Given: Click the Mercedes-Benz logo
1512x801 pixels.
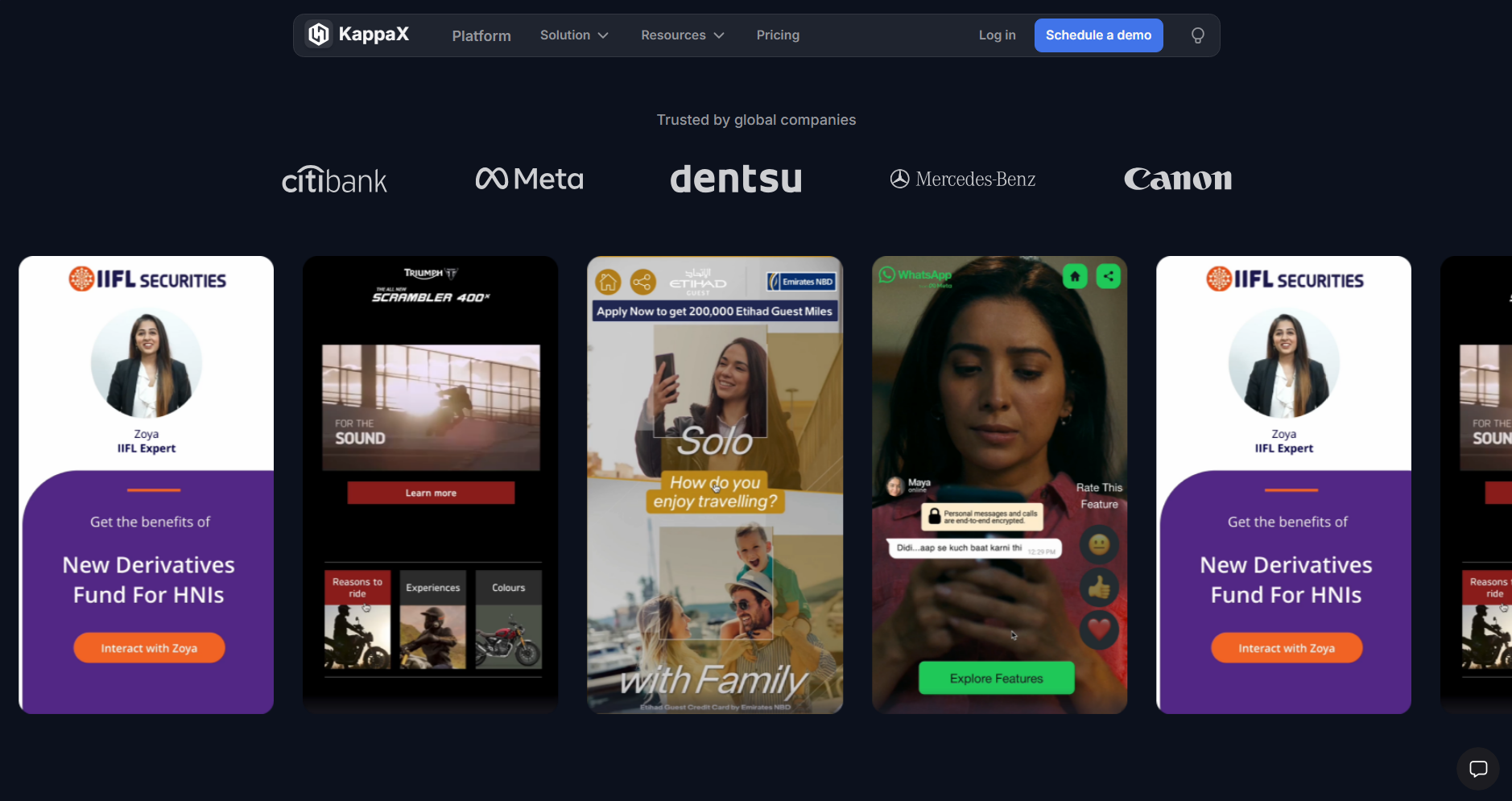Looking at the screenshot, I should (x=962, y=179).
